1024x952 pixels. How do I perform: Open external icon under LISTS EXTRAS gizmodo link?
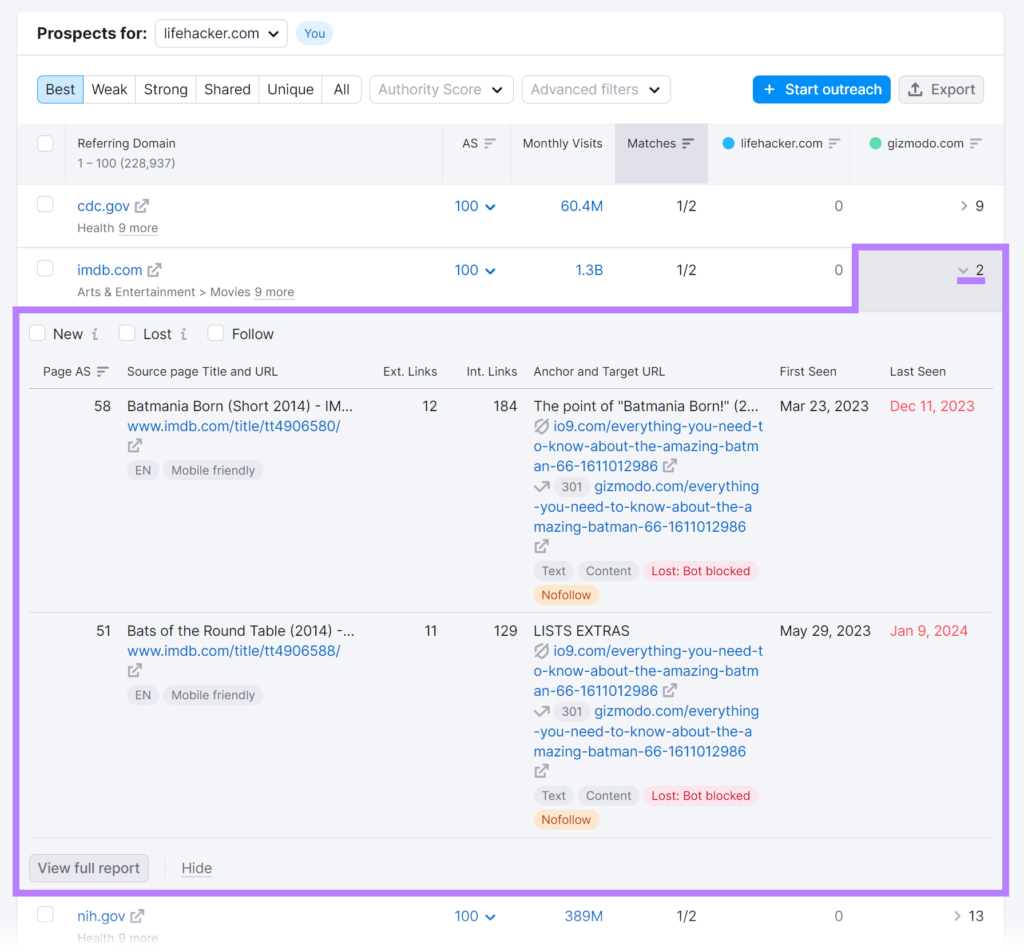(x=541, y=771)
